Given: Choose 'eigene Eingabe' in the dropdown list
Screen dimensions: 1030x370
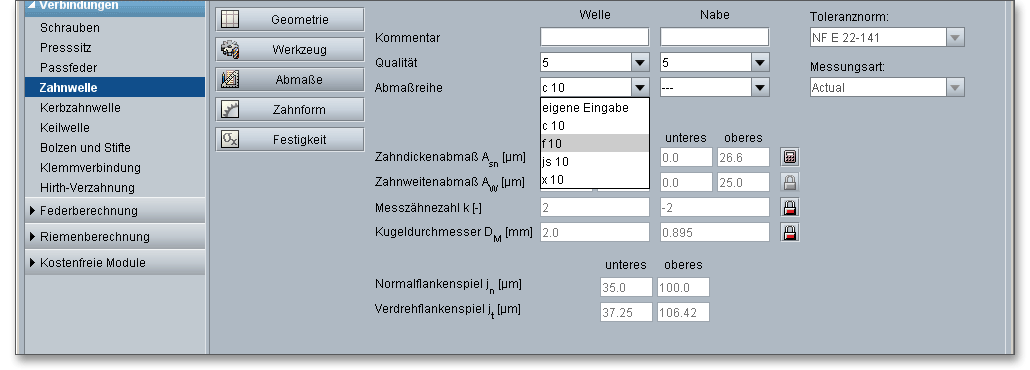Looking at the screenshot, I should pos(594,108).
